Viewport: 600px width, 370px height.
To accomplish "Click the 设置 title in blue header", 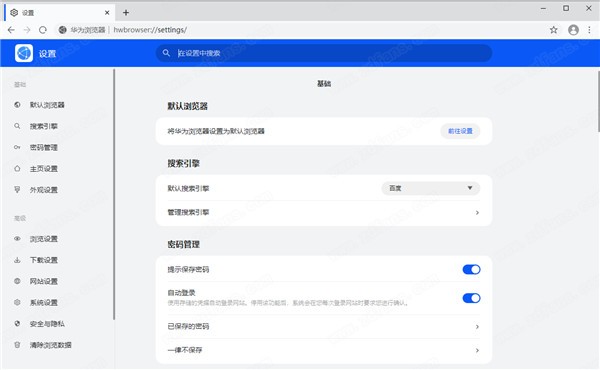I will coord(47,54).
